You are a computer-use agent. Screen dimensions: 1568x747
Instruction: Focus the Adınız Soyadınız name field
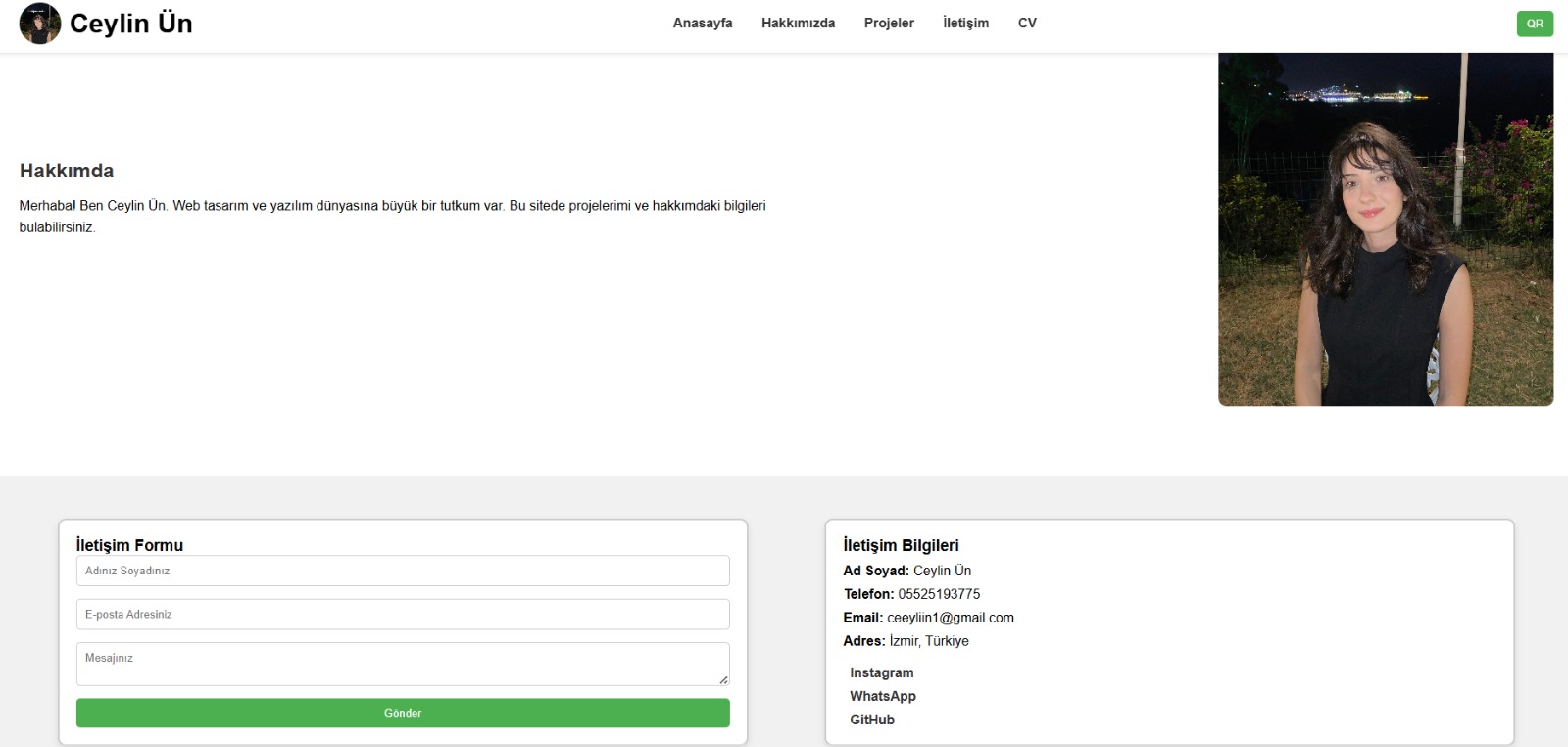[402, 571]
